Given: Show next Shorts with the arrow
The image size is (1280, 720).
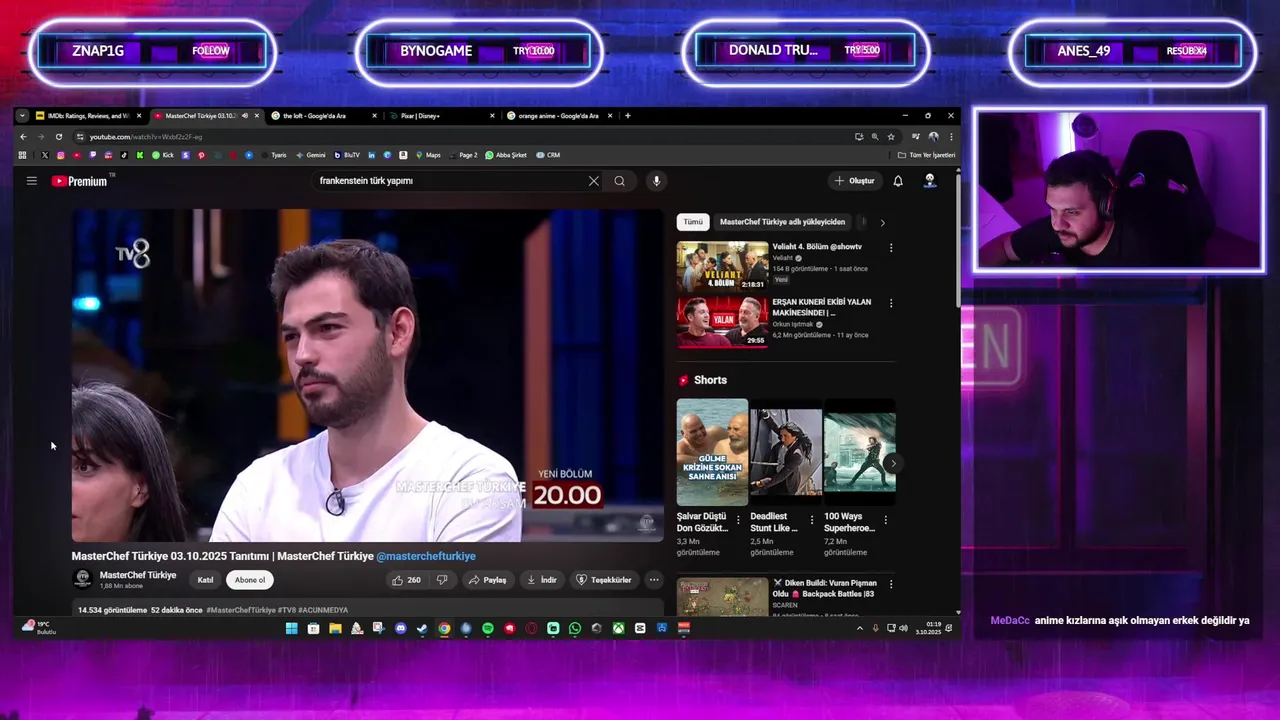Looking at the screenshot, I should click(892, 463).
